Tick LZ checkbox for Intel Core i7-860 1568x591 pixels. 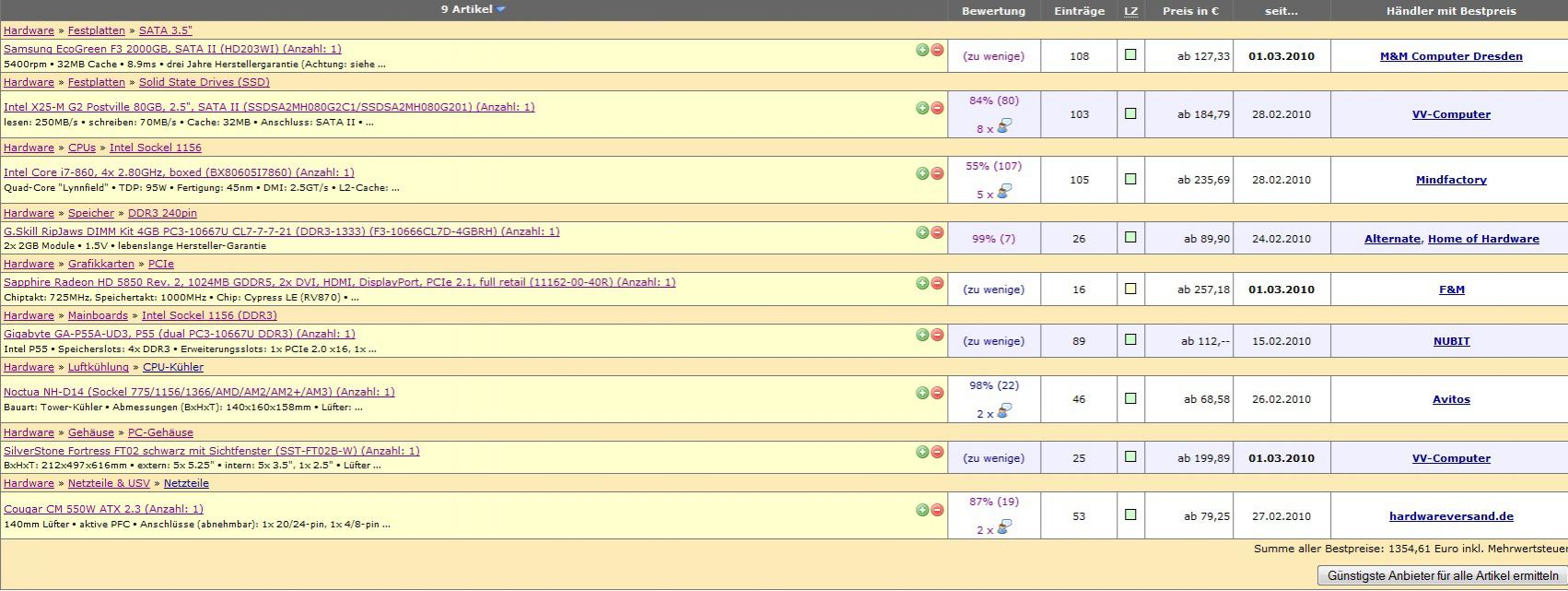pyautogui.click(x=1130, y=179)
